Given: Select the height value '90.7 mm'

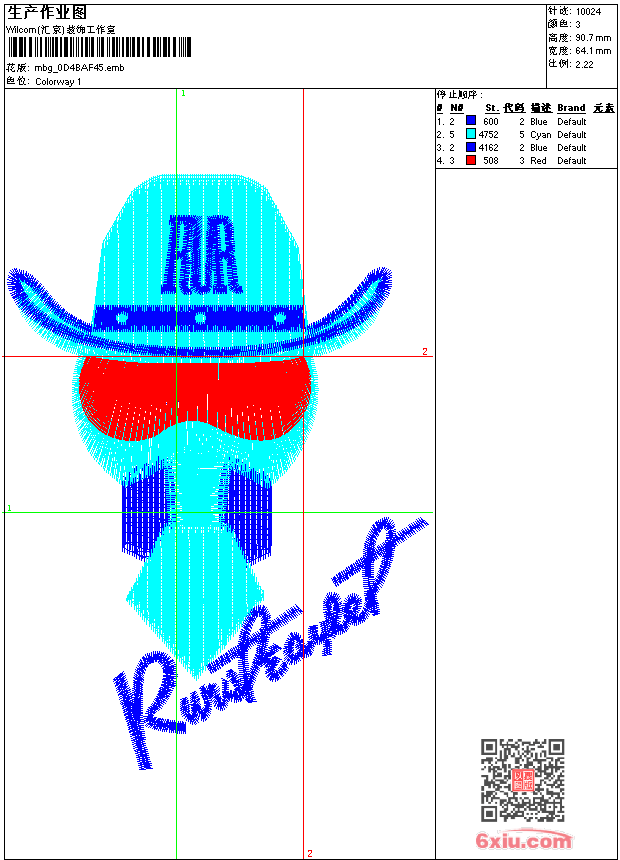Looking at the screenshot, I should click(x=593, y=38).
